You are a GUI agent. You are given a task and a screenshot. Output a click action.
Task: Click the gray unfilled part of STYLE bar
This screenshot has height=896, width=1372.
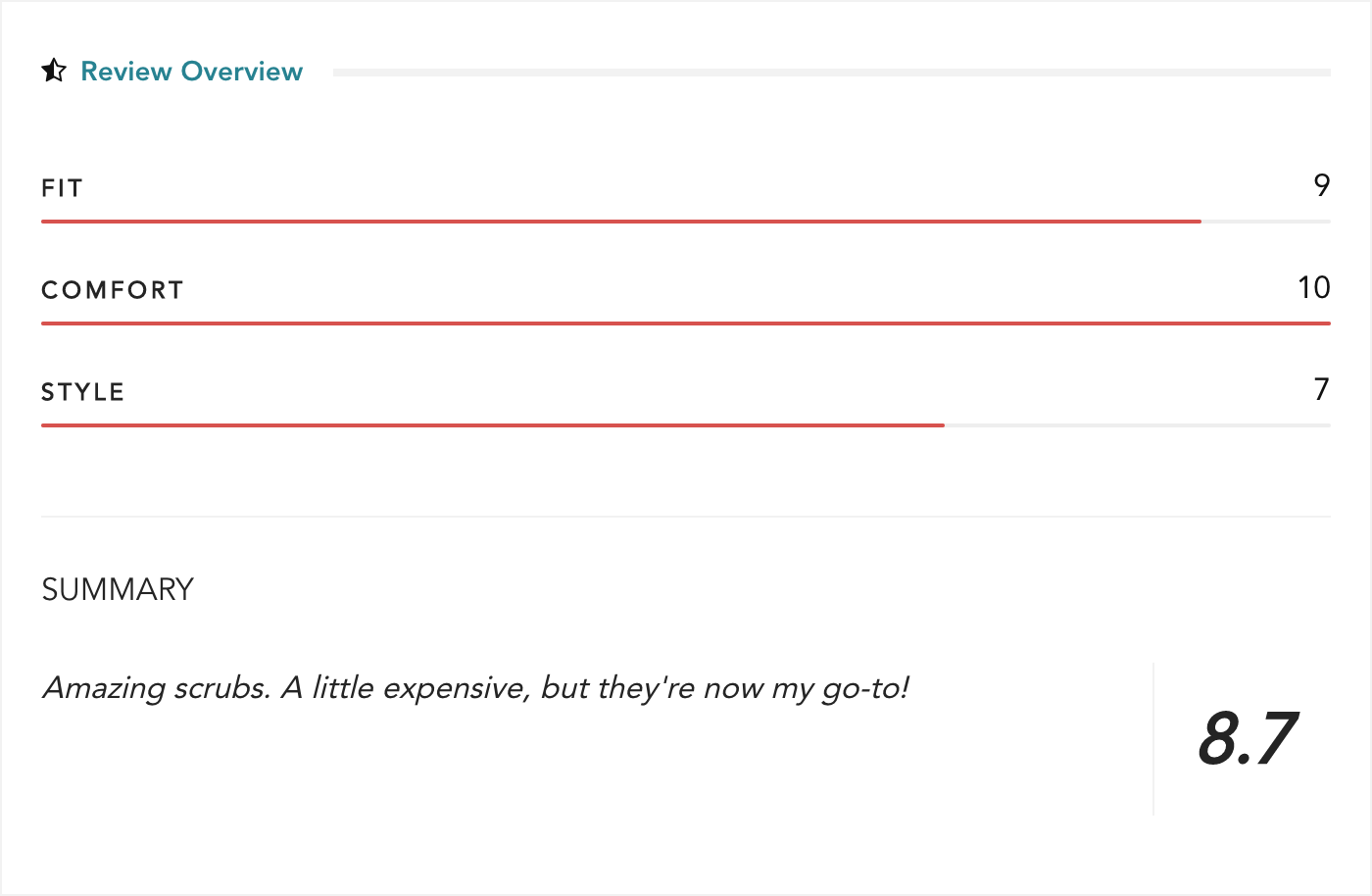1138,425
